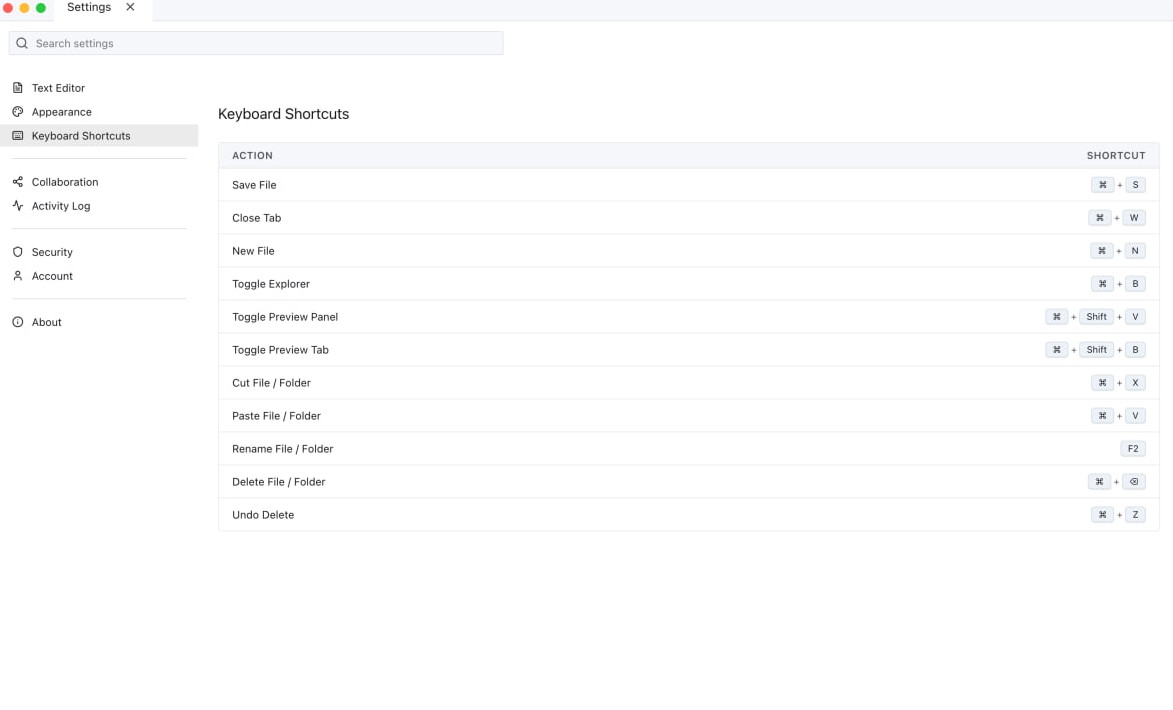Click the Account person icon
1173x710 pixels.
tap(18, 276)
